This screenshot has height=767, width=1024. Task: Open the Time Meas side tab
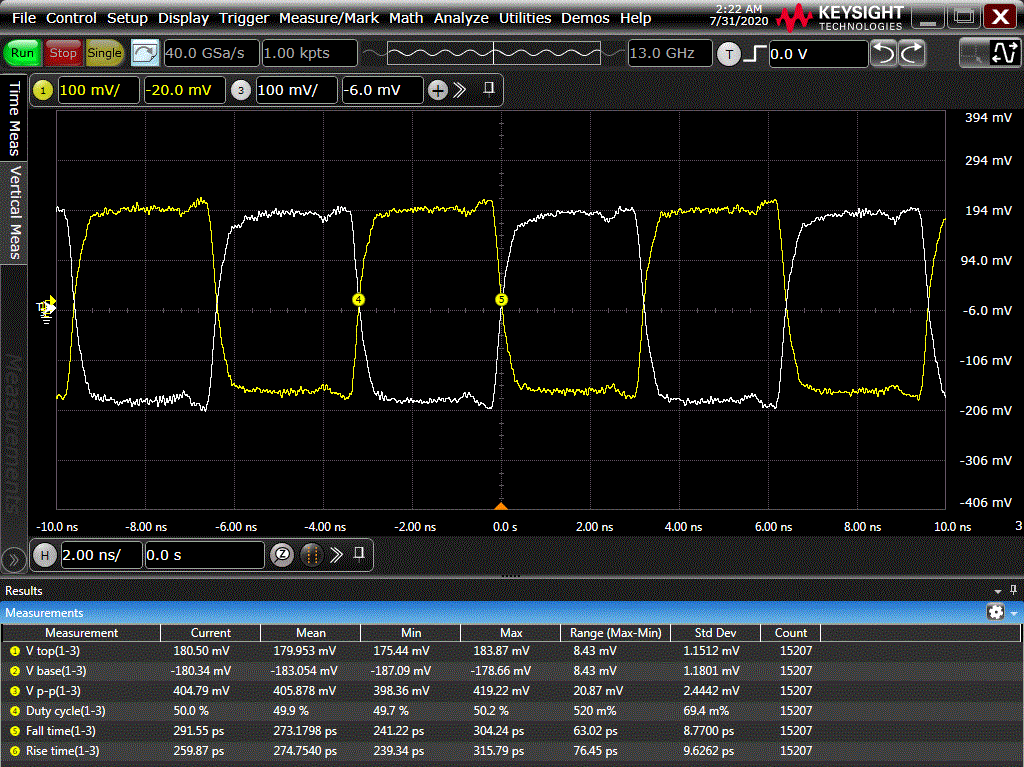tap(14, 118)
